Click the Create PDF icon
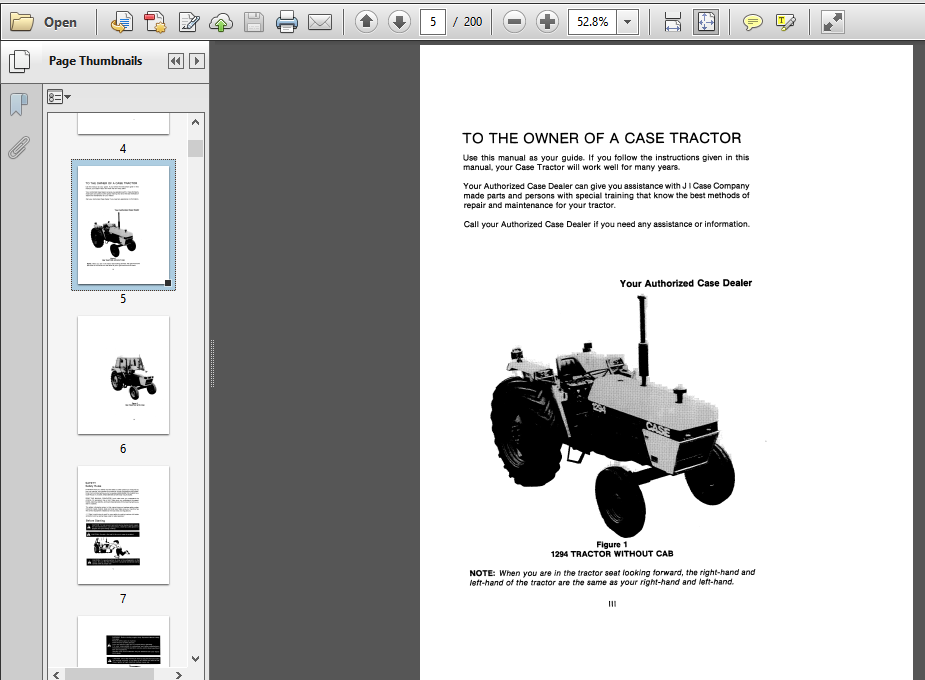925x680 pixels. click(155, 22)
